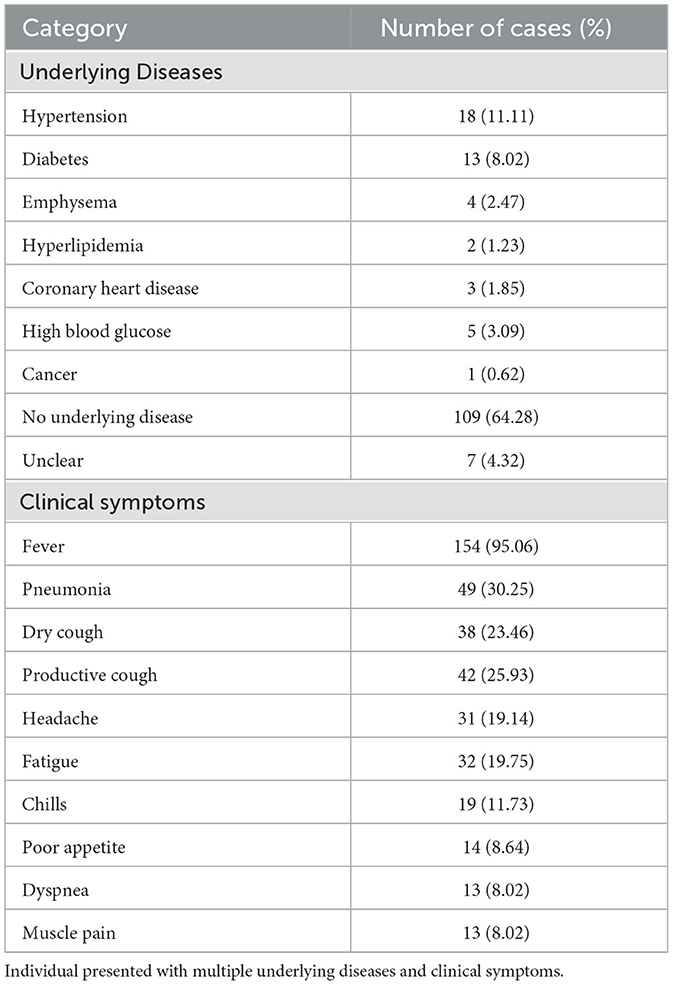673x985 pixels.
Task: Click the Poor appetite row label
Action: tap(73, 847)
